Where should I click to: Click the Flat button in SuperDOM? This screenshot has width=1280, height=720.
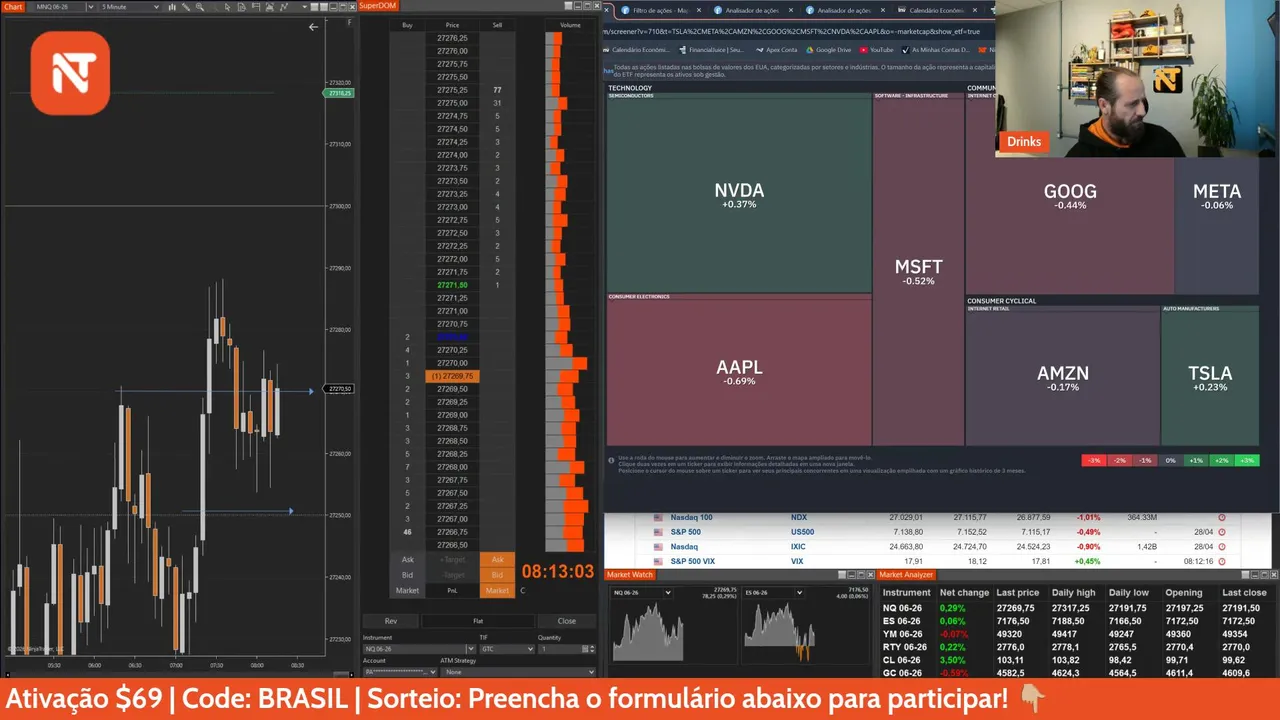(x=478, y=621)
